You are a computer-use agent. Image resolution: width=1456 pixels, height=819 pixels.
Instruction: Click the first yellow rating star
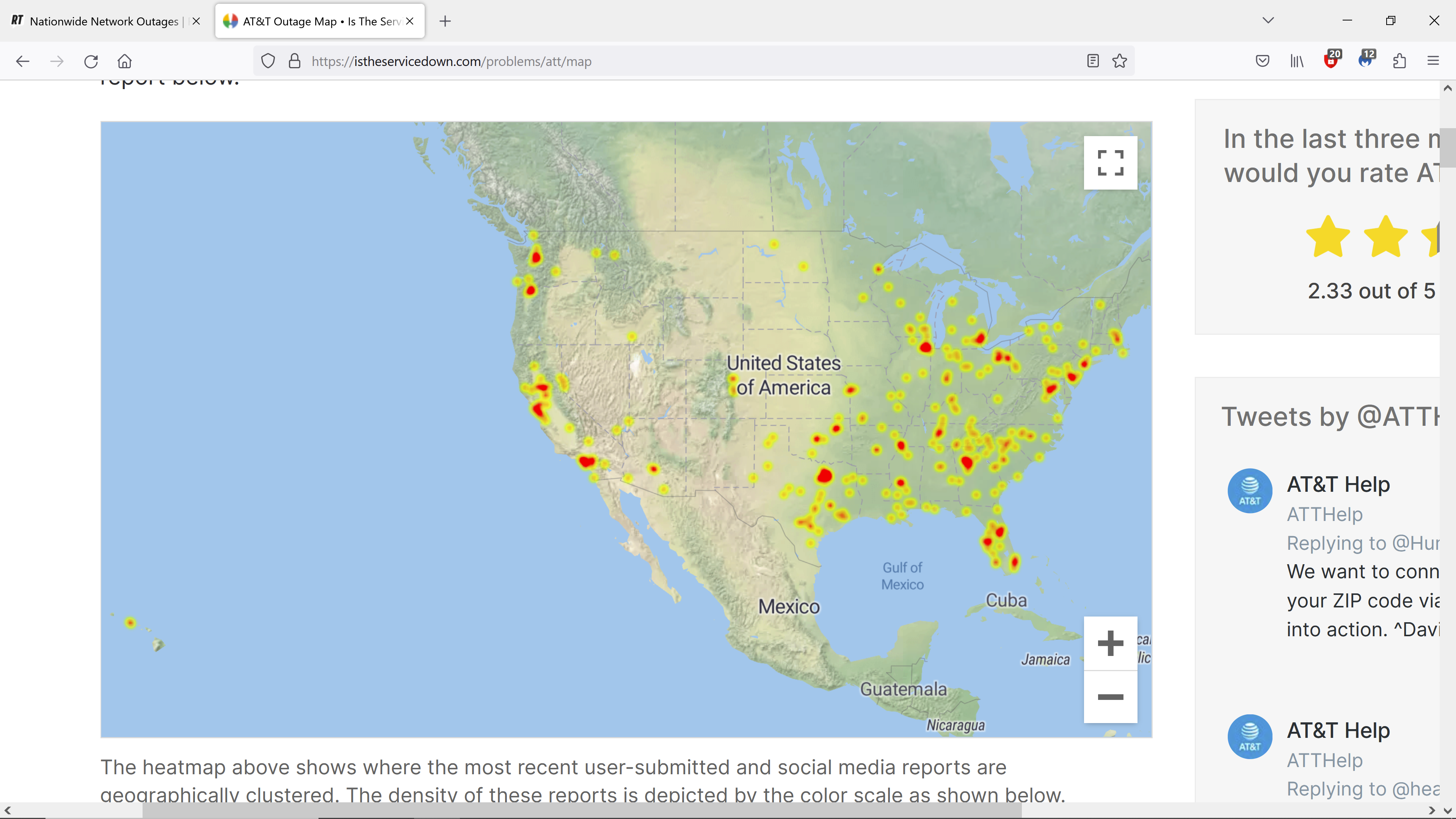(1328, 237)
